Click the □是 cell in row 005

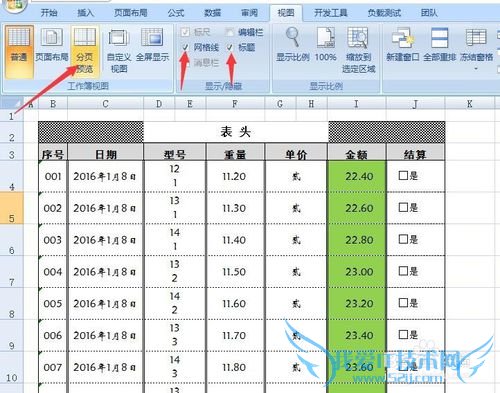point(415,304)
